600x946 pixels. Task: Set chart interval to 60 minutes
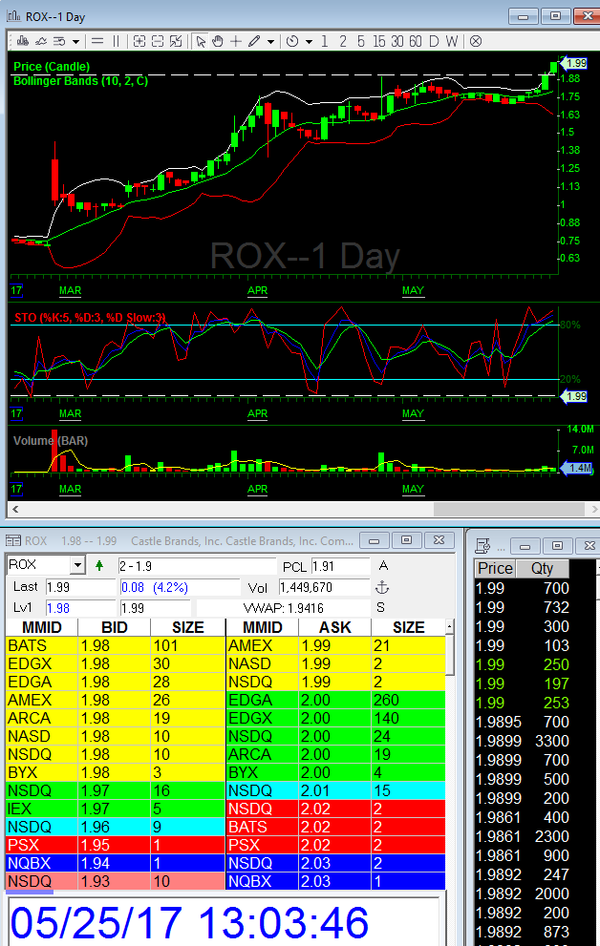415,41
